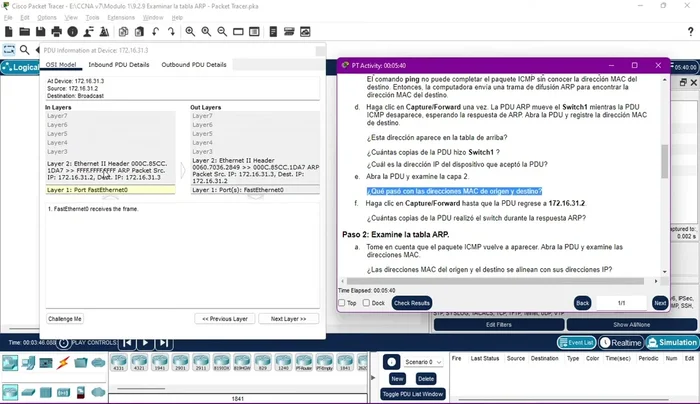Open the File menu
The image size is (700, 404).
[x=8, y=17]
